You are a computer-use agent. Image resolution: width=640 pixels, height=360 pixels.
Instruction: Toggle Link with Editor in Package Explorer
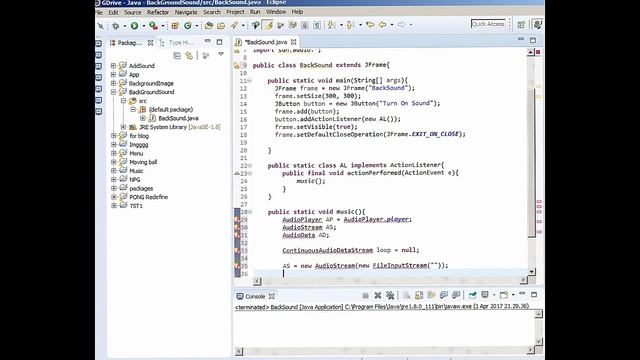[189, 56]
